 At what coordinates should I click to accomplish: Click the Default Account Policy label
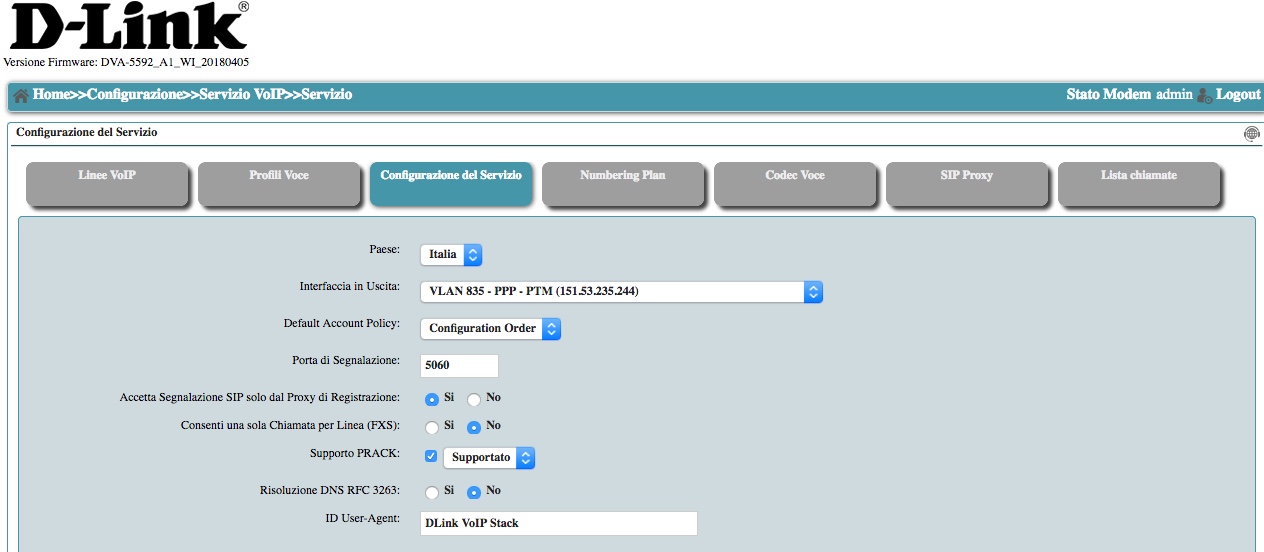point(342,324)
